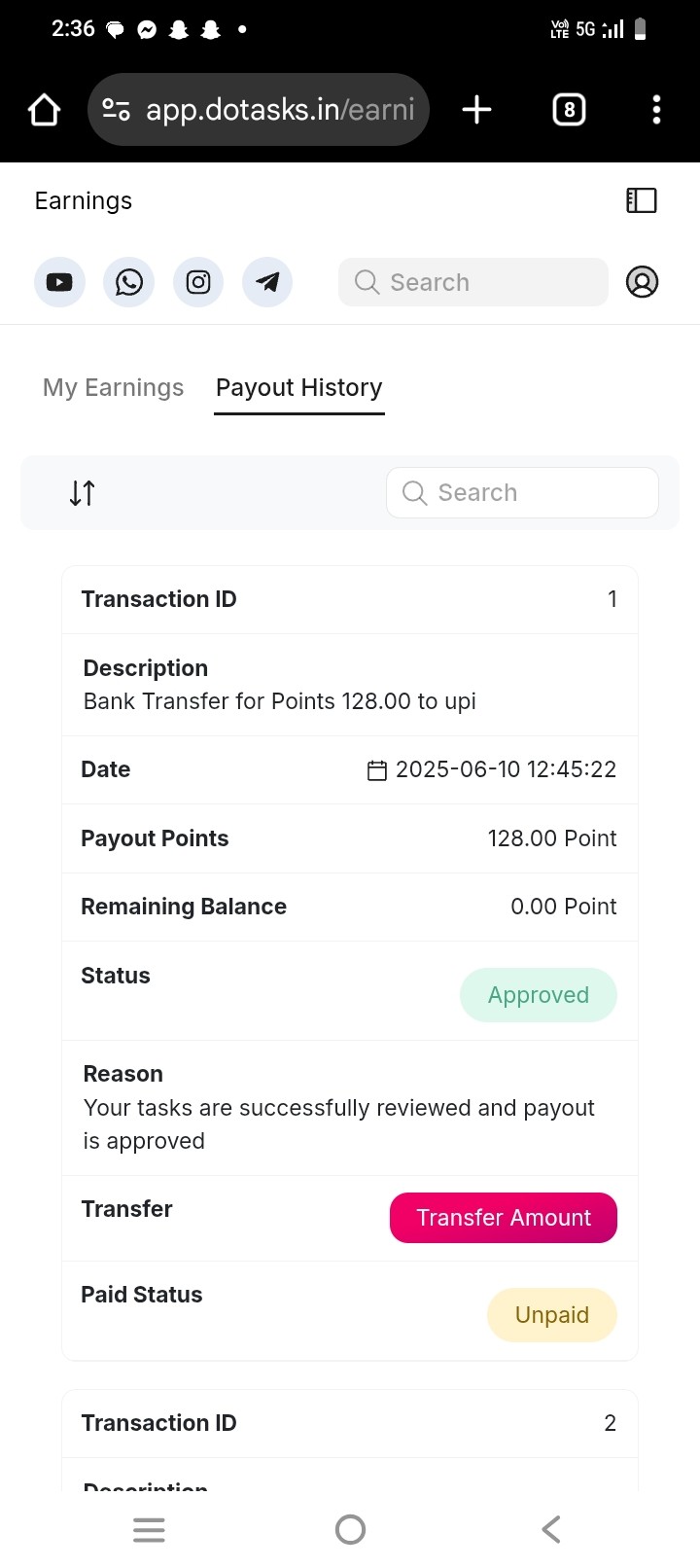
Task: Click the Transfer Amount button
Action: point(504,1218)
